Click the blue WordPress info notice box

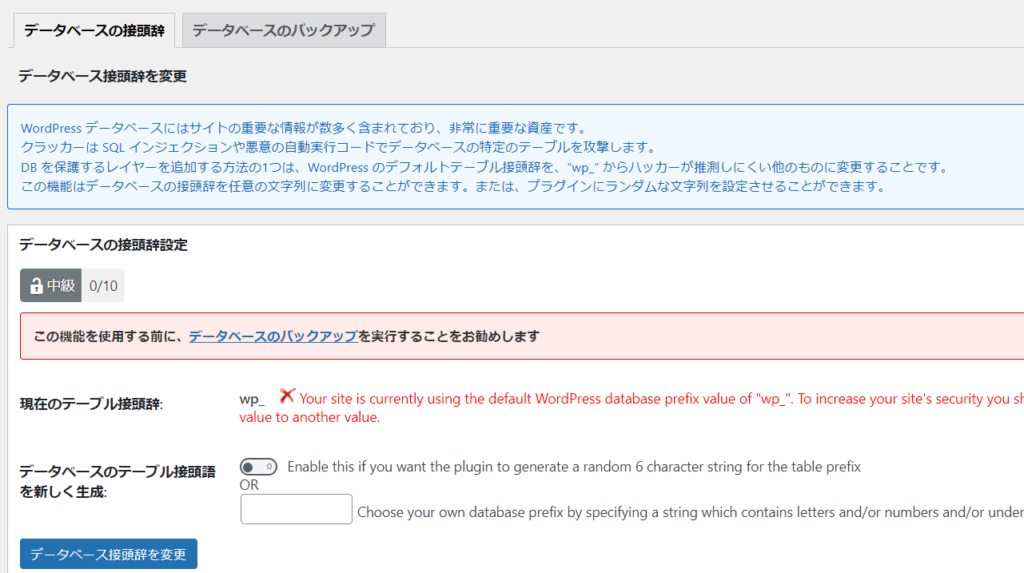pos(500,157)
